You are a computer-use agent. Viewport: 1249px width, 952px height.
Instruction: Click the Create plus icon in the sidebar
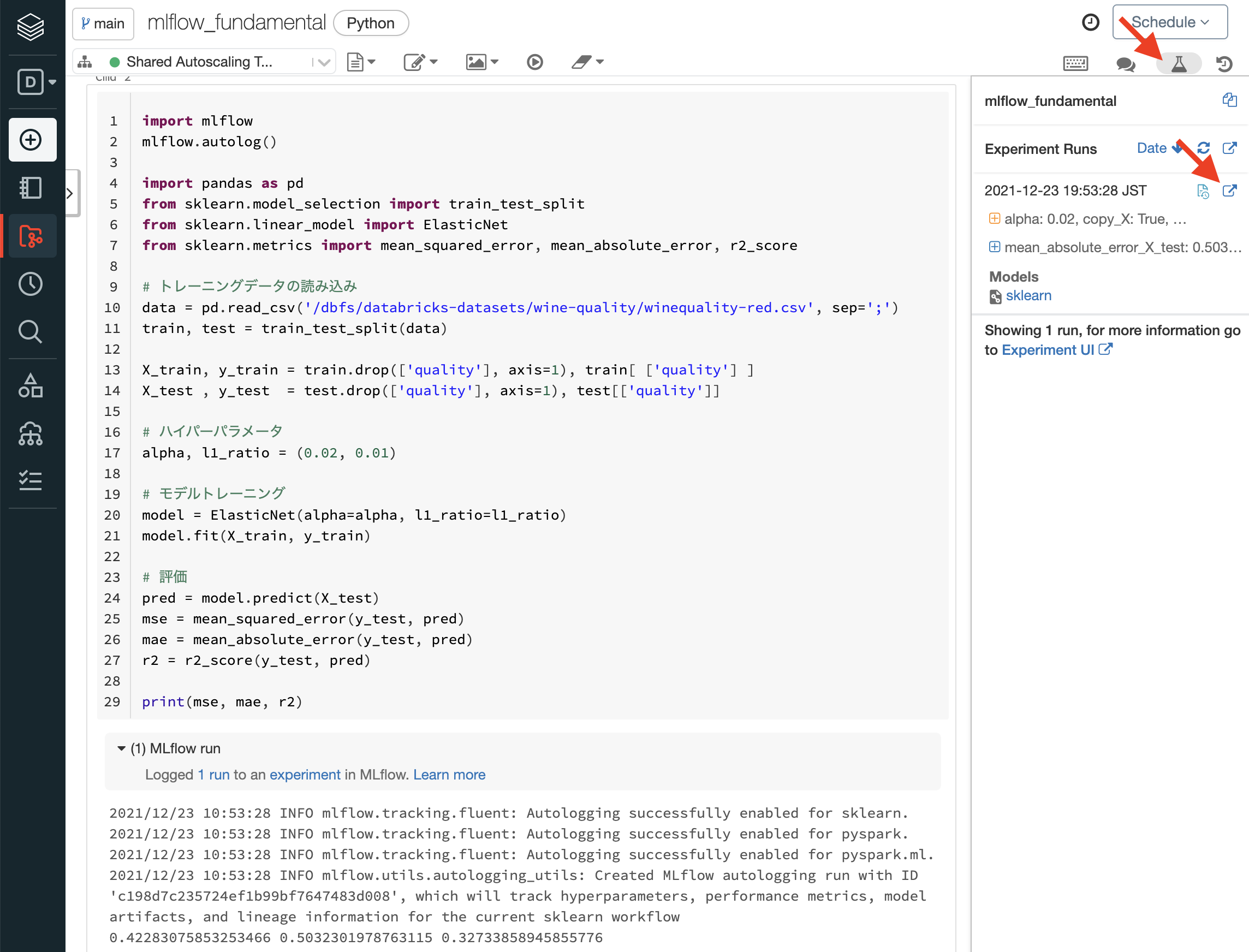coord(32,139)
